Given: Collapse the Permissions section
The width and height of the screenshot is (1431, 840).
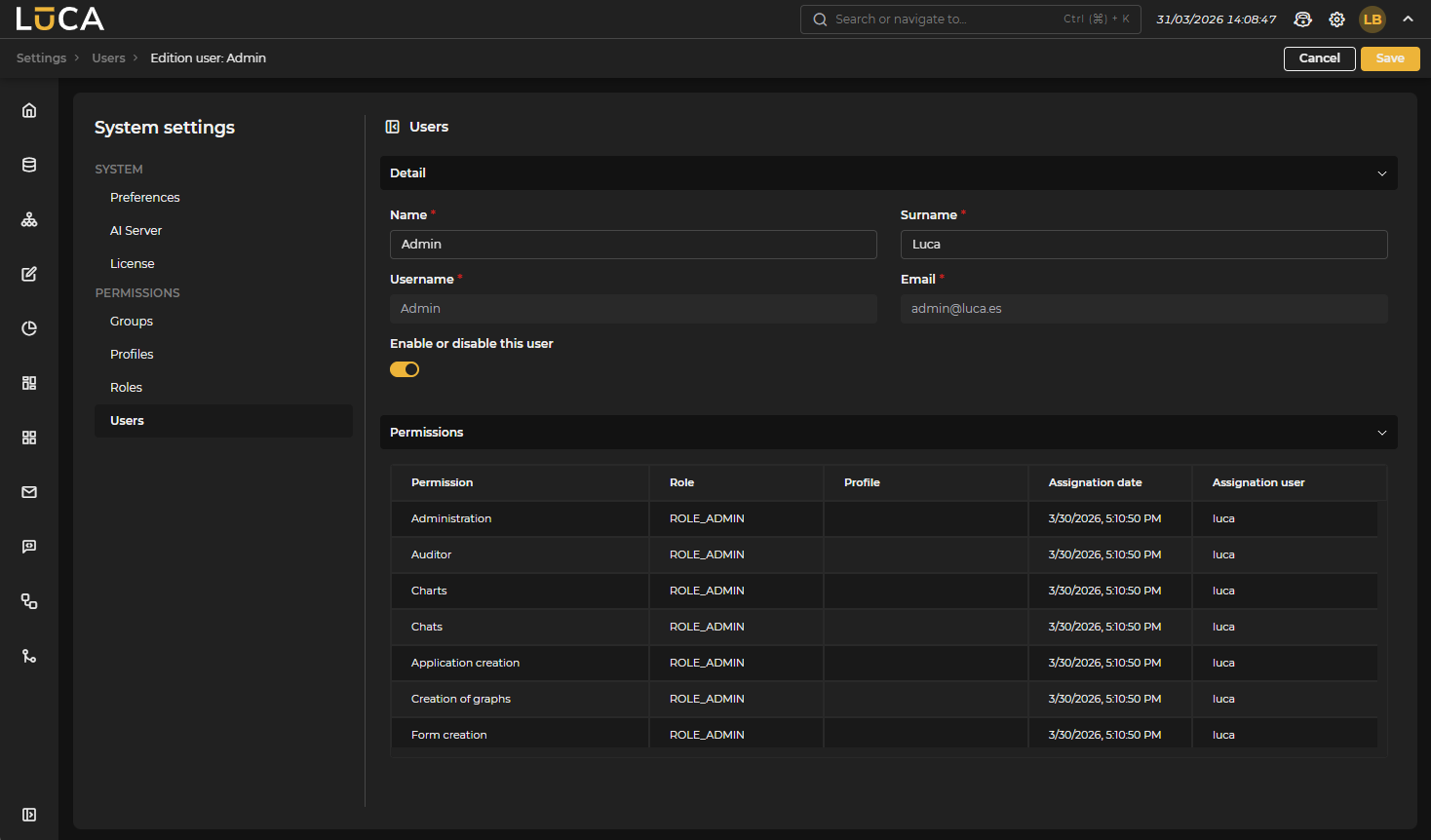Looking at the screenshot, I should (1381, 433).
